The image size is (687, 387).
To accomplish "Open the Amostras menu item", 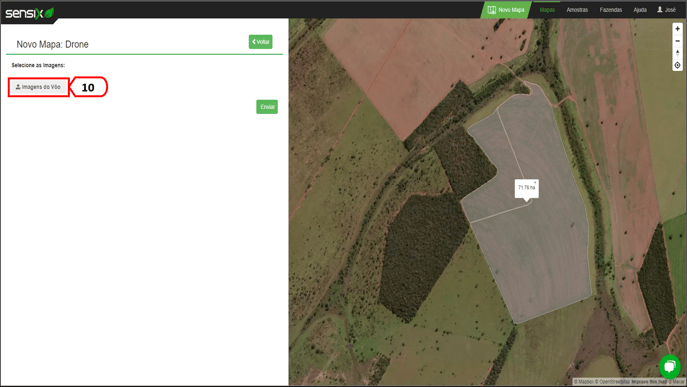I will (x=577, y=10).
